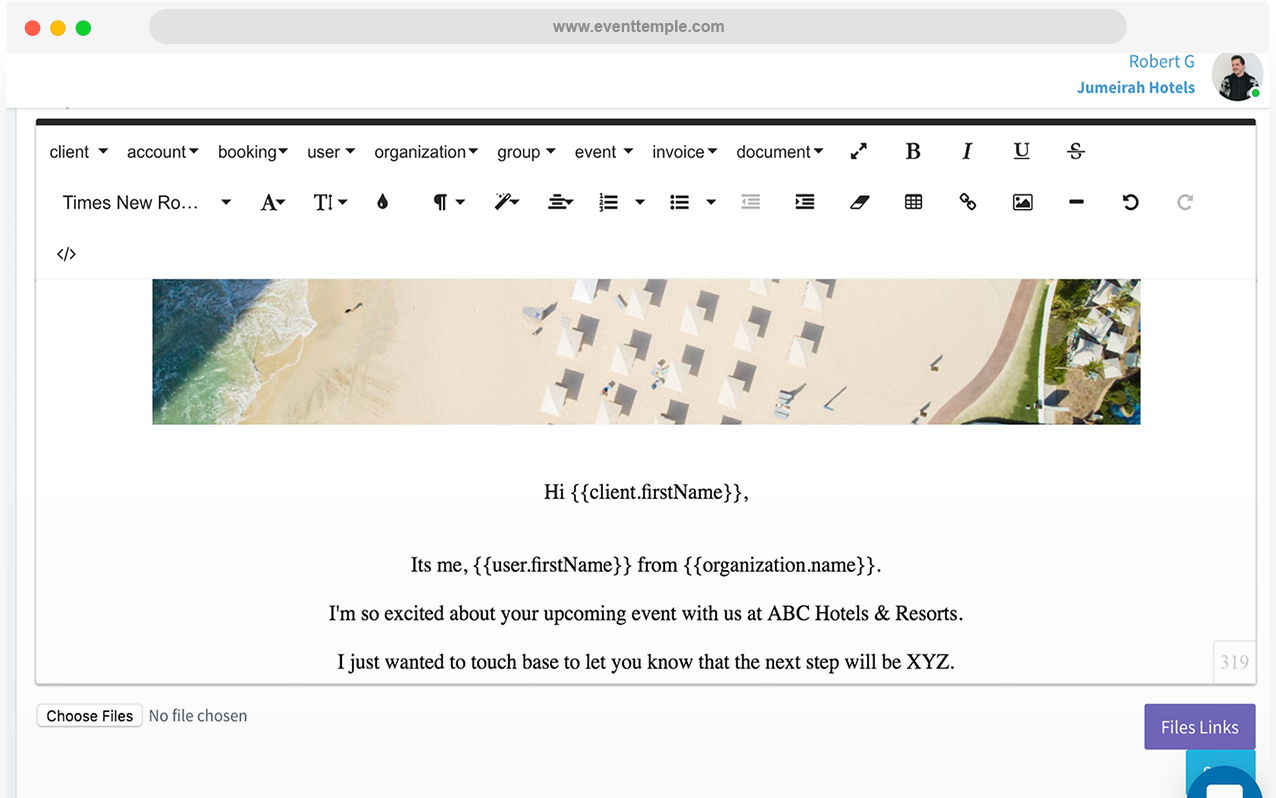1276x798 pixels.
Task: Open the organization merge tag dropdown
Action: coord(427,152)
